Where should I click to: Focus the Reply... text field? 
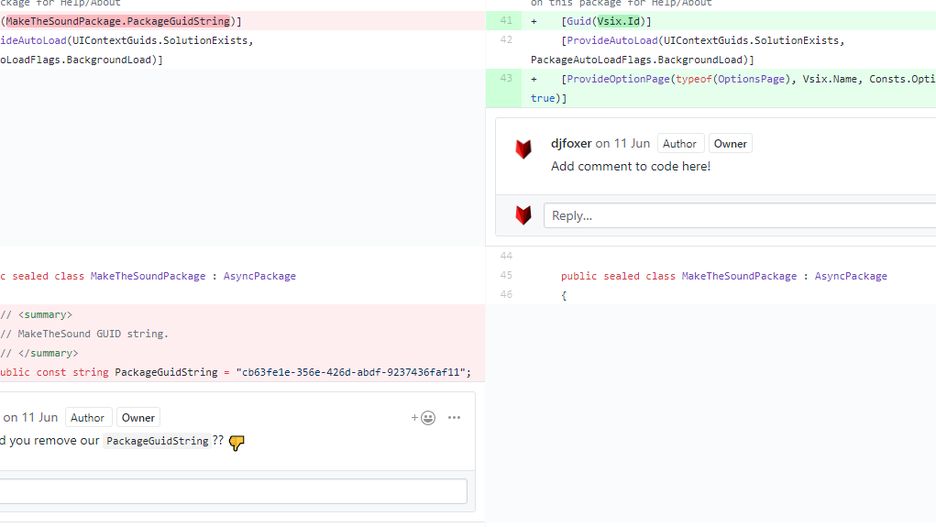pos(740,215)
